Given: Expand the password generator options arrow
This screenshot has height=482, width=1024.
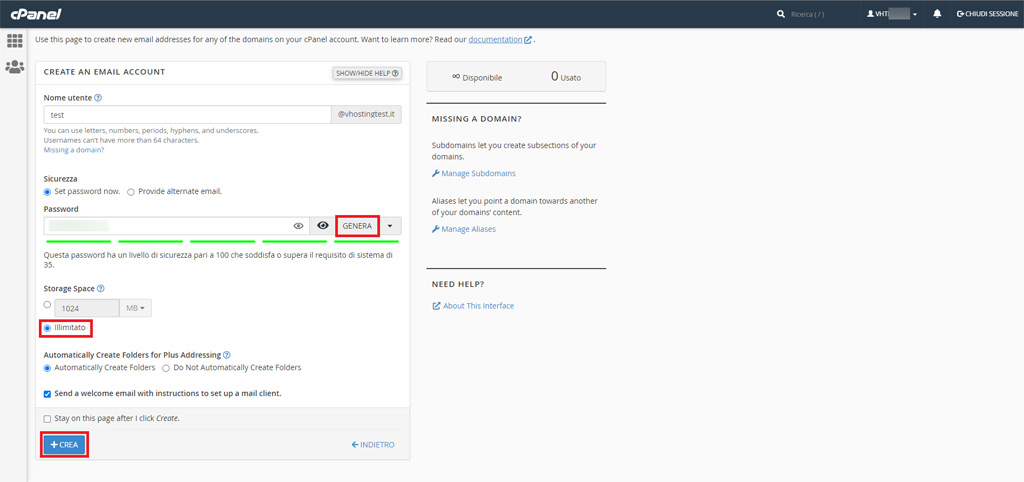Looking at the screenshot, I should (x=390, y=226).
